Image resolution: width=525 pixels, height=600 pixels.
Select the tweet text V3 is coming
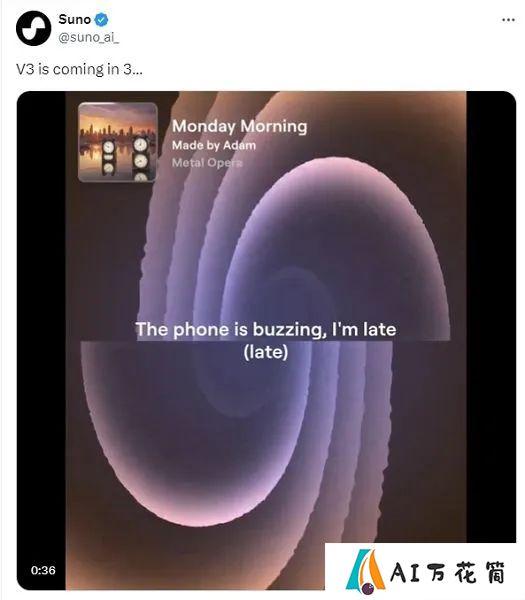tap(79, 69)
